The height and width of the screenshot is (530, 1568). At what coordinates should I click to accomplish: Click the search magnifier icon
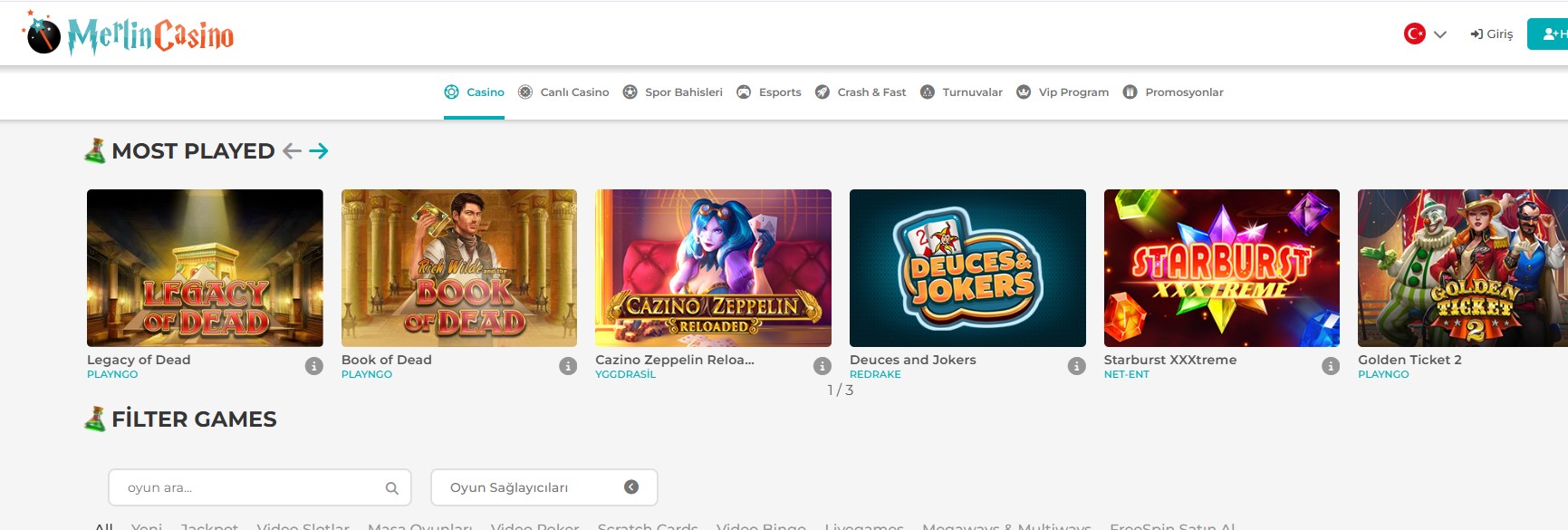point(391,488)
